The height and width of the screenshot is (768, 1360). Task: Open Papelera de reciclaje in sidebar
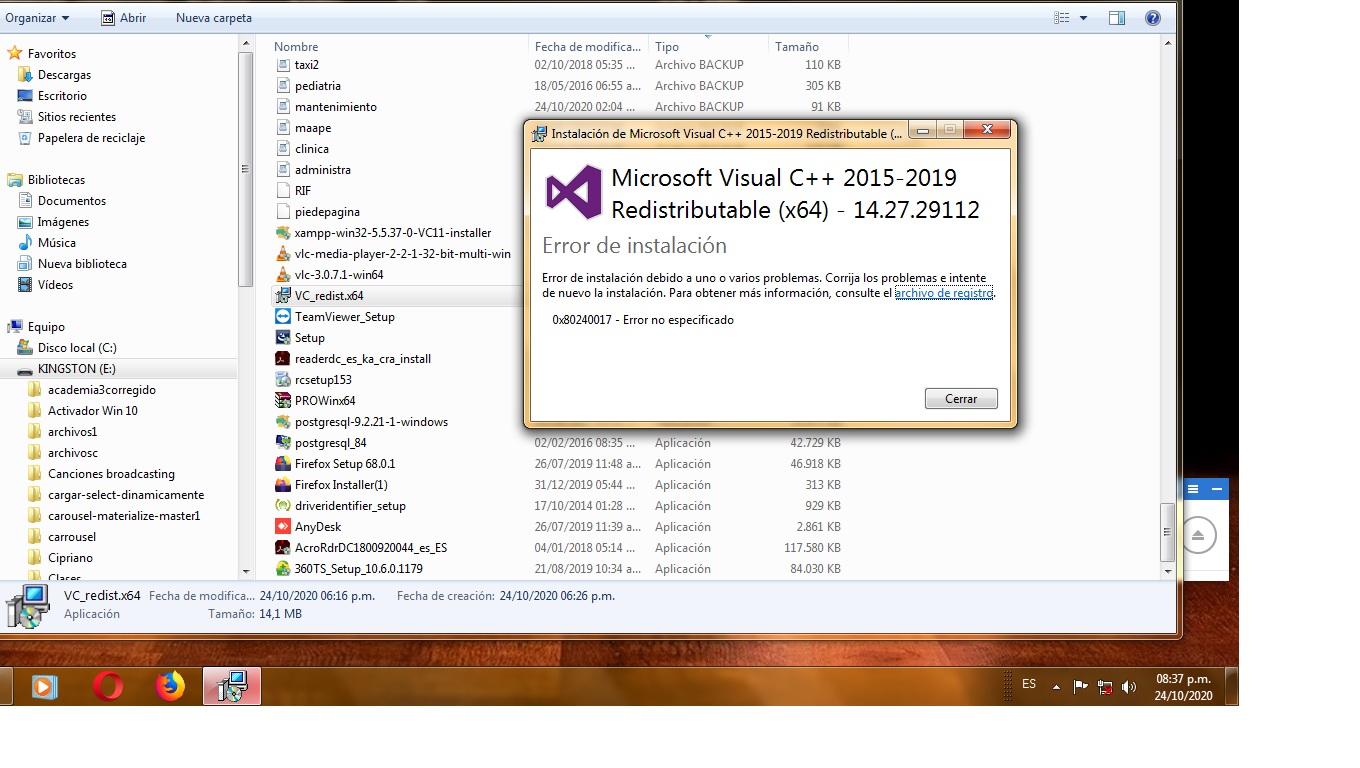tap(91, 138)
